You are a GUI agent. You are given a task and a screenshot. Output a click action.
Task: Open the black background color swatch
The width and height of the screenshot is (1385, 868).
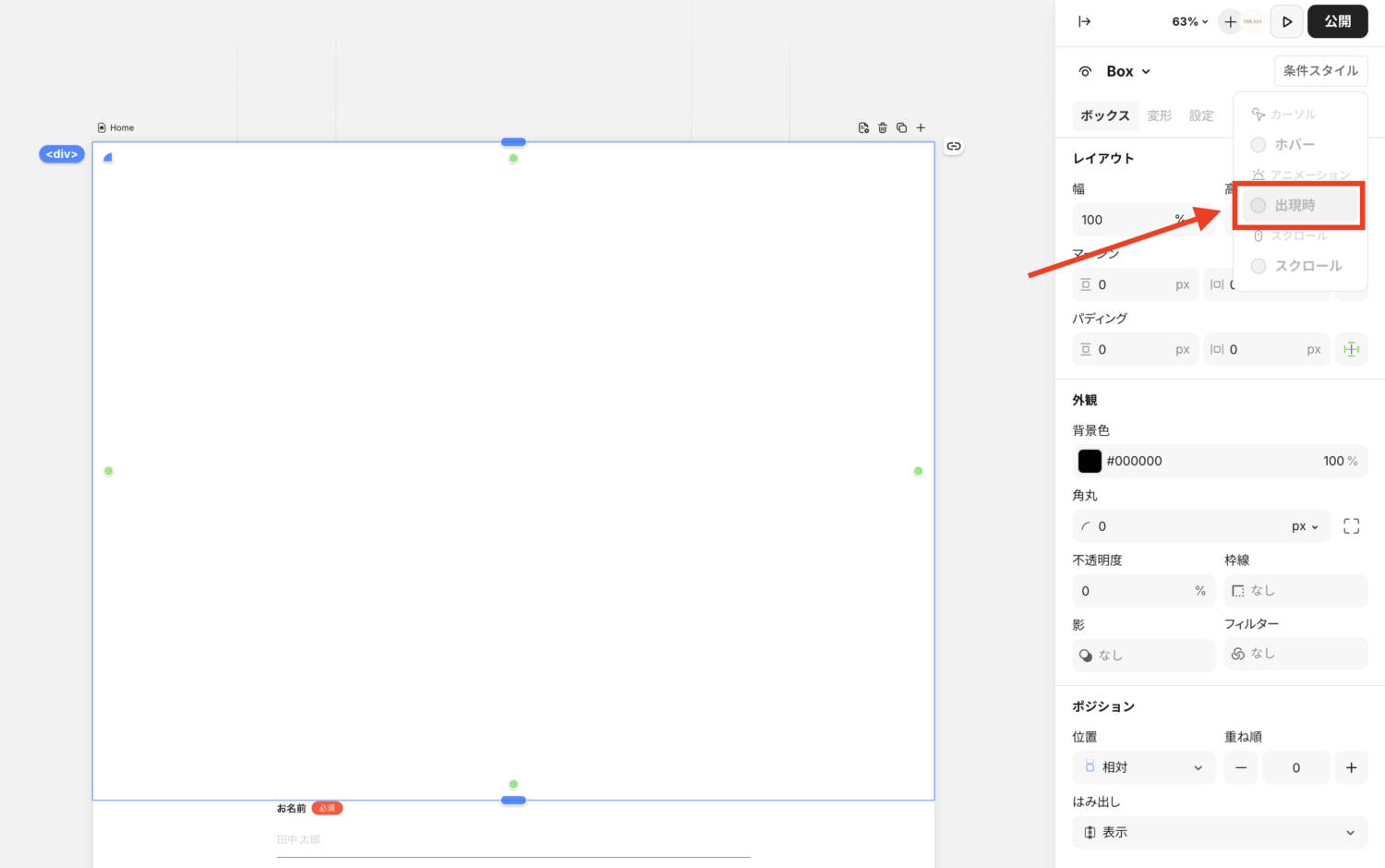click(1090, 462)
